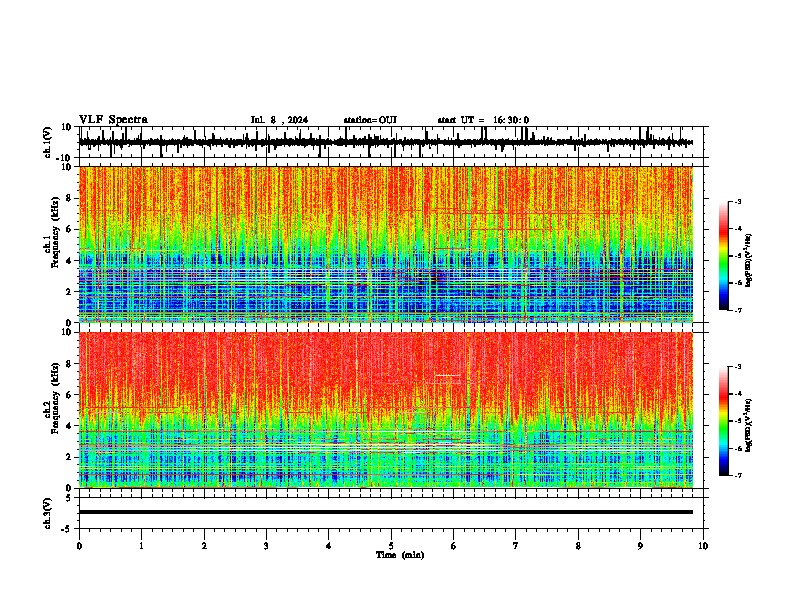This screenshot has height=612, width=792.
Task: Click the "VLF Spectra" title text
Action: point(113,120)
